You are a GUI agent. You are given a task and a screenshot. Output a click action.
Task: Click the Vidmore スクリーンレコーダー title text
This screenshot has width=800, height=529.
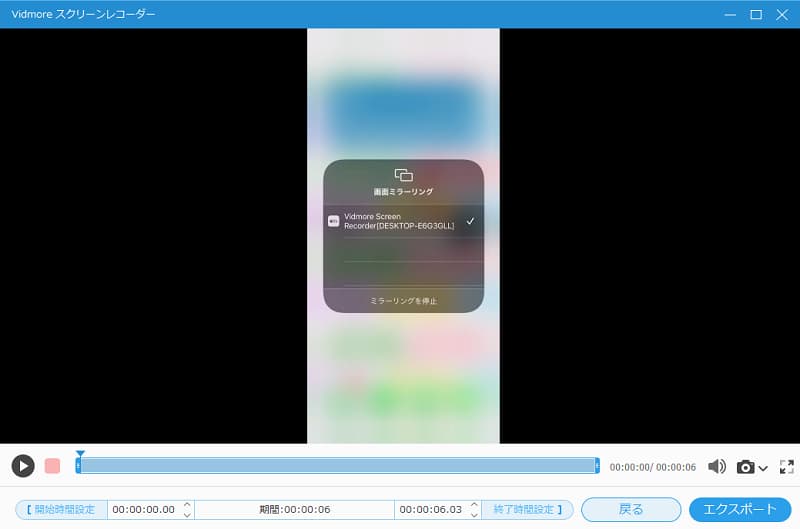(x=83, y=14)
